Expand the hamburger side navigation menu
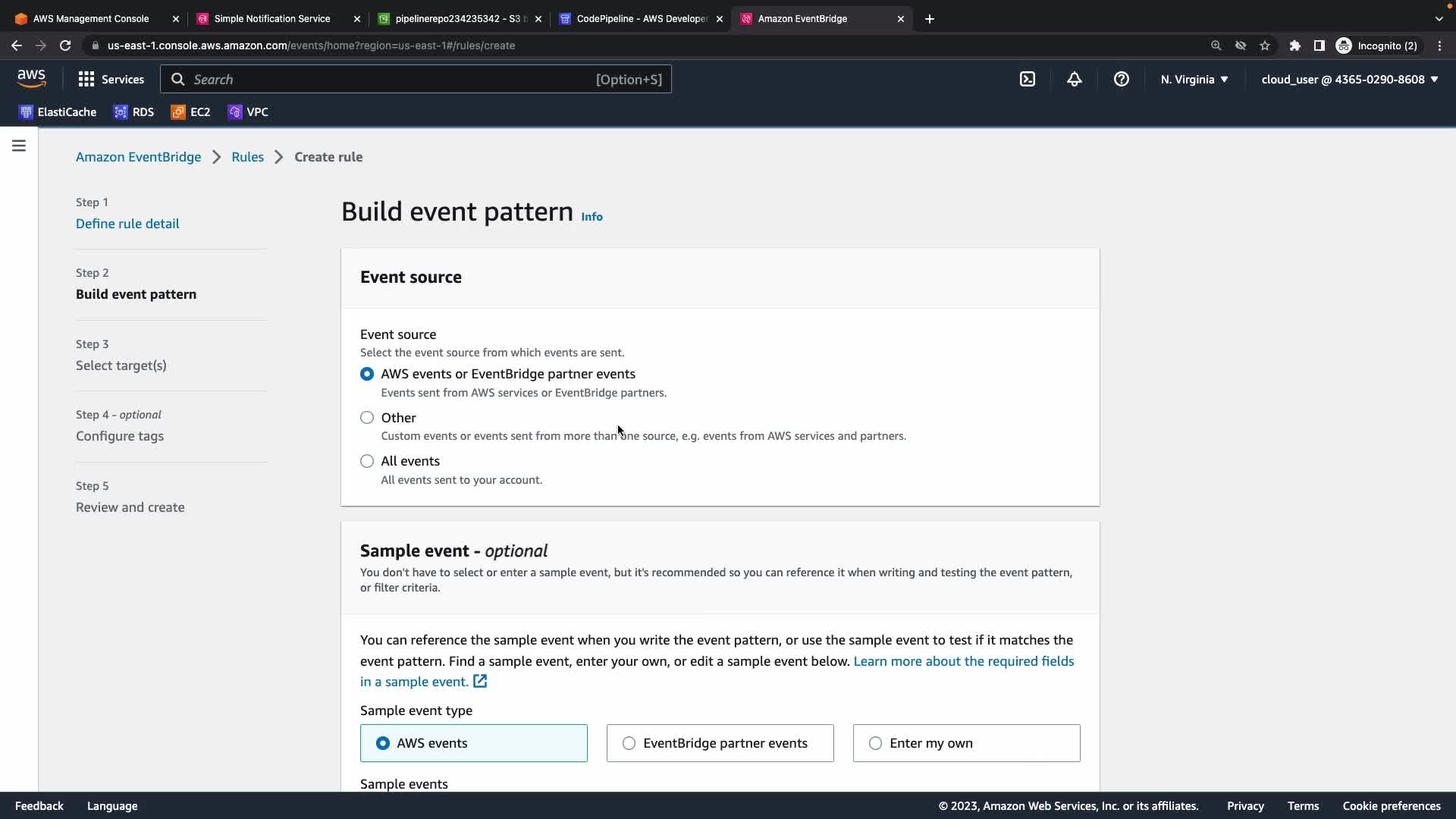This screenshot has width=1456, height=819. pos(19,146)
